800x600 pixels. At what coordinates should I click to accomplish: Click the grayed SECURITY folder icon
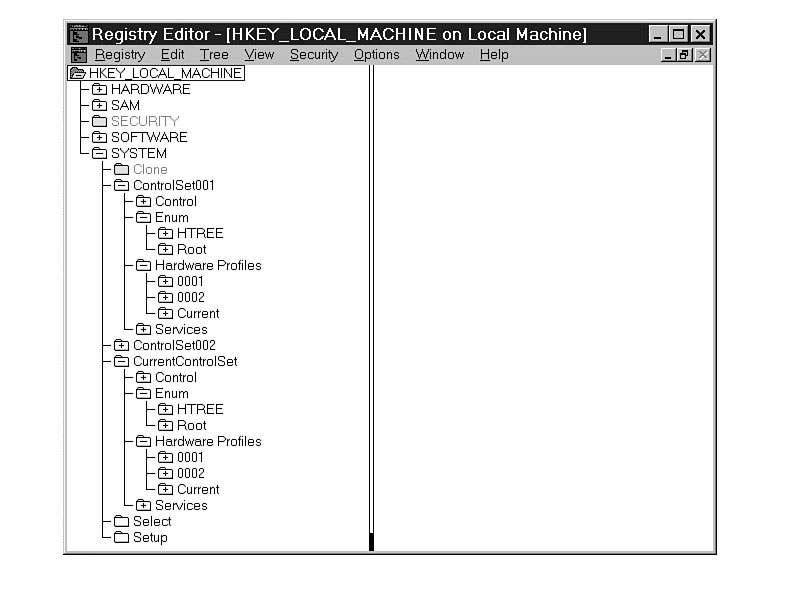[x=99, y=121]
